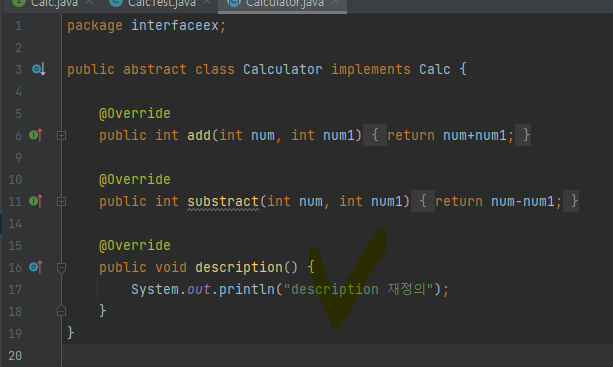The image size is (613, 367).
Task: Click the "description 재정의" string literal
Action: (358, 289)
